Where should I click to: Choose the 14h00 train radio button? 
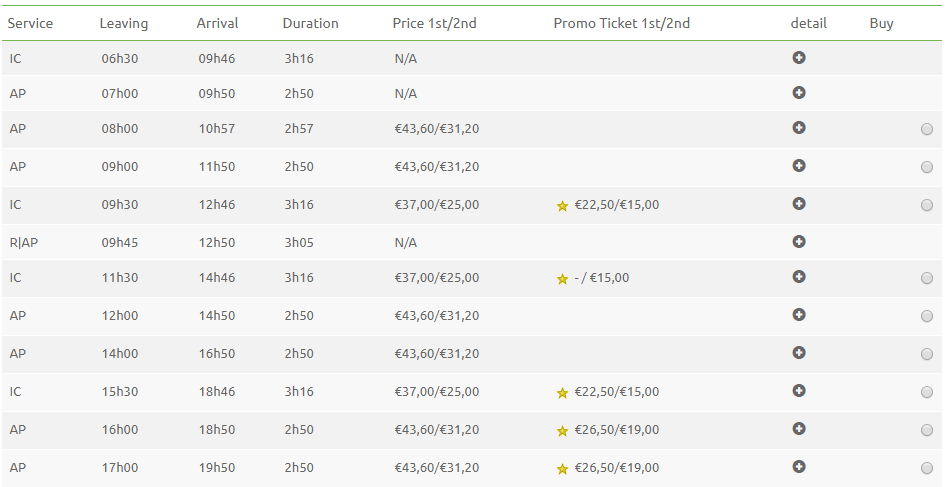(x=927, y=354)
